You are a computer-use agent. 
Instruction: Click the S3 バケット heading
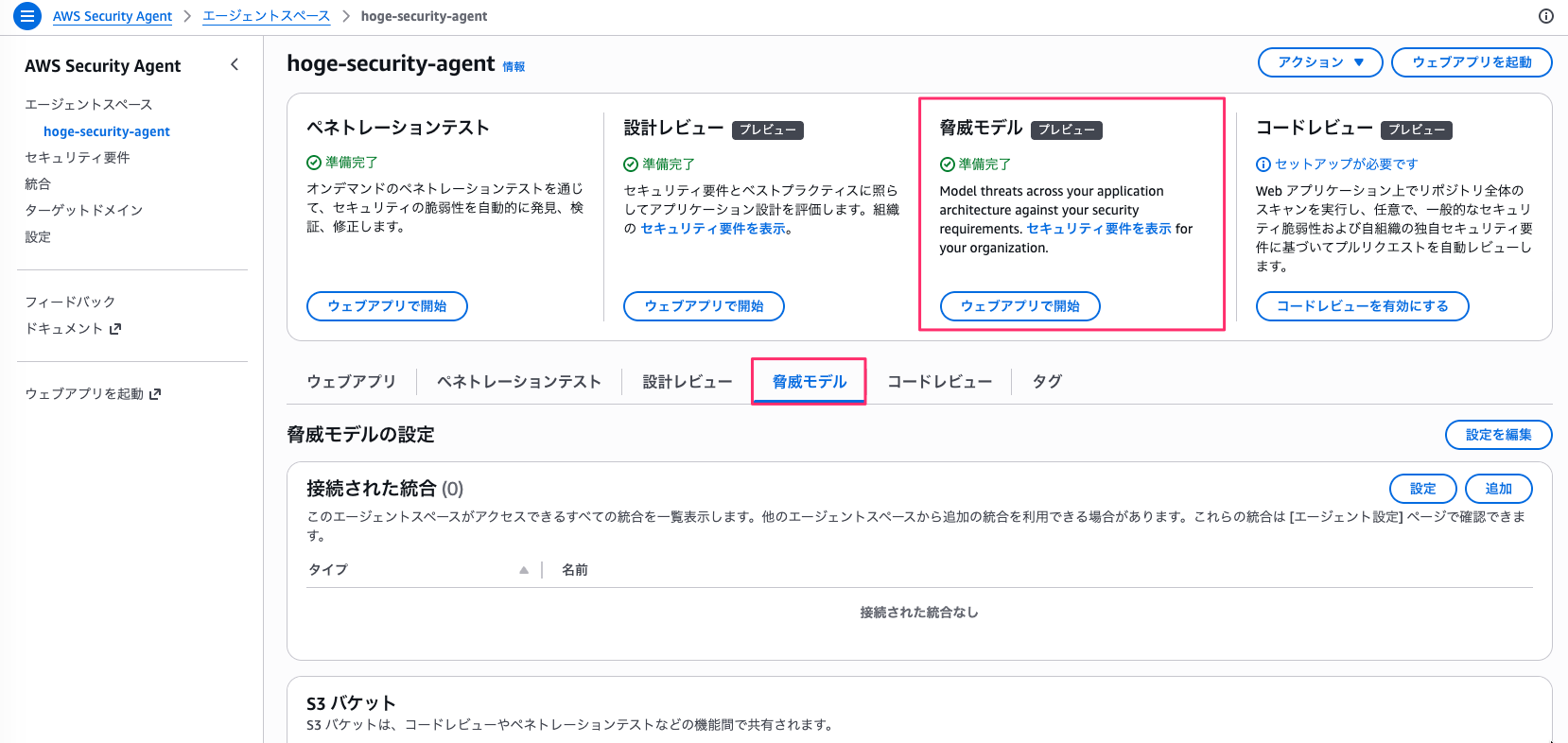[x=351, y=703]
